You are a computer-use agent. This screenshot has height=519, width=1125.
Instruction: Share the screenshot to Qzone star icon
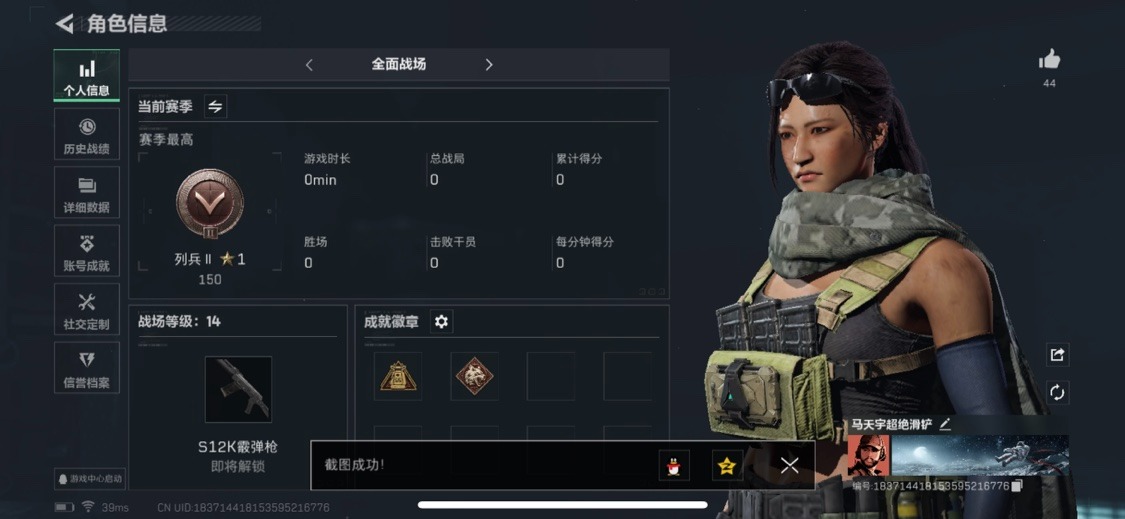click(x=727, y=465)
